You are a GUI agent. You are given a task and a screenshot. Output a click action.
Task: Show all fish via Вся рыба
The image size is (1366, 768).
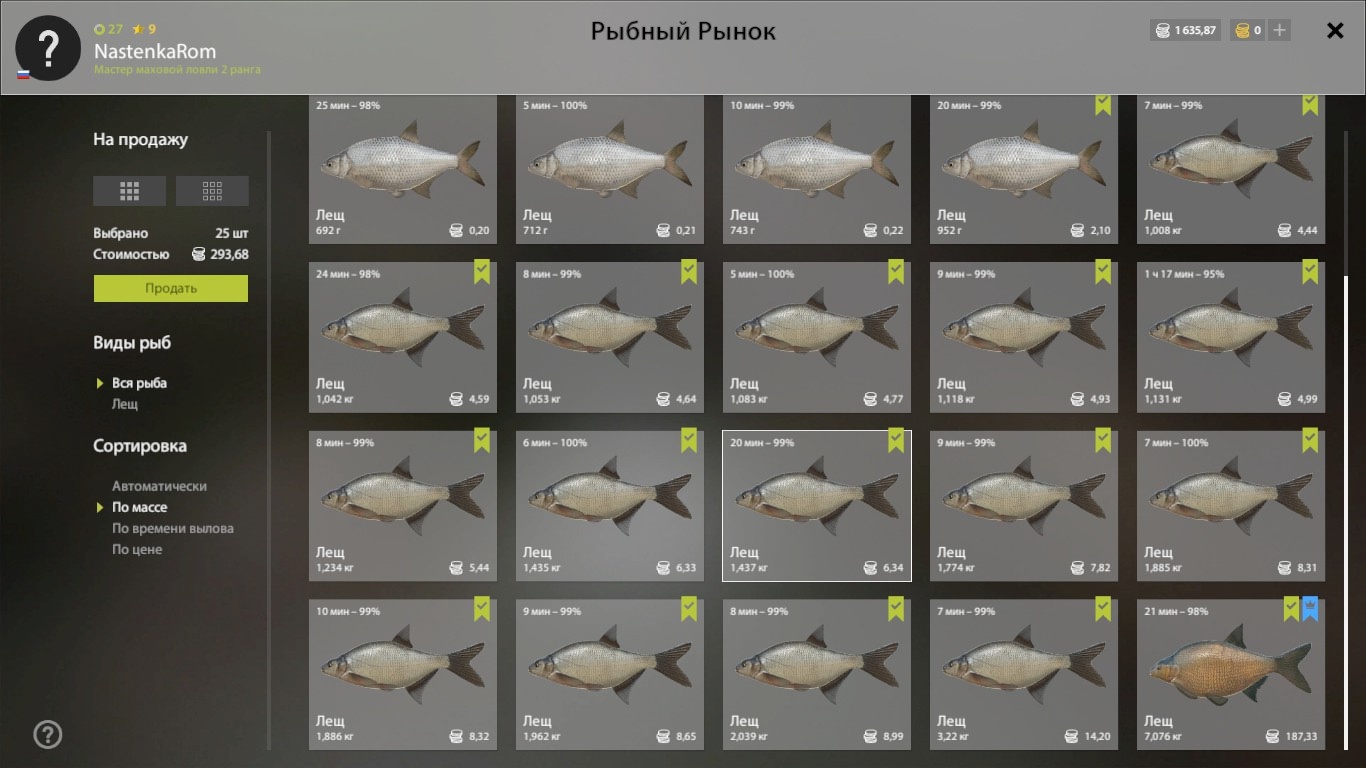point(139,383)
